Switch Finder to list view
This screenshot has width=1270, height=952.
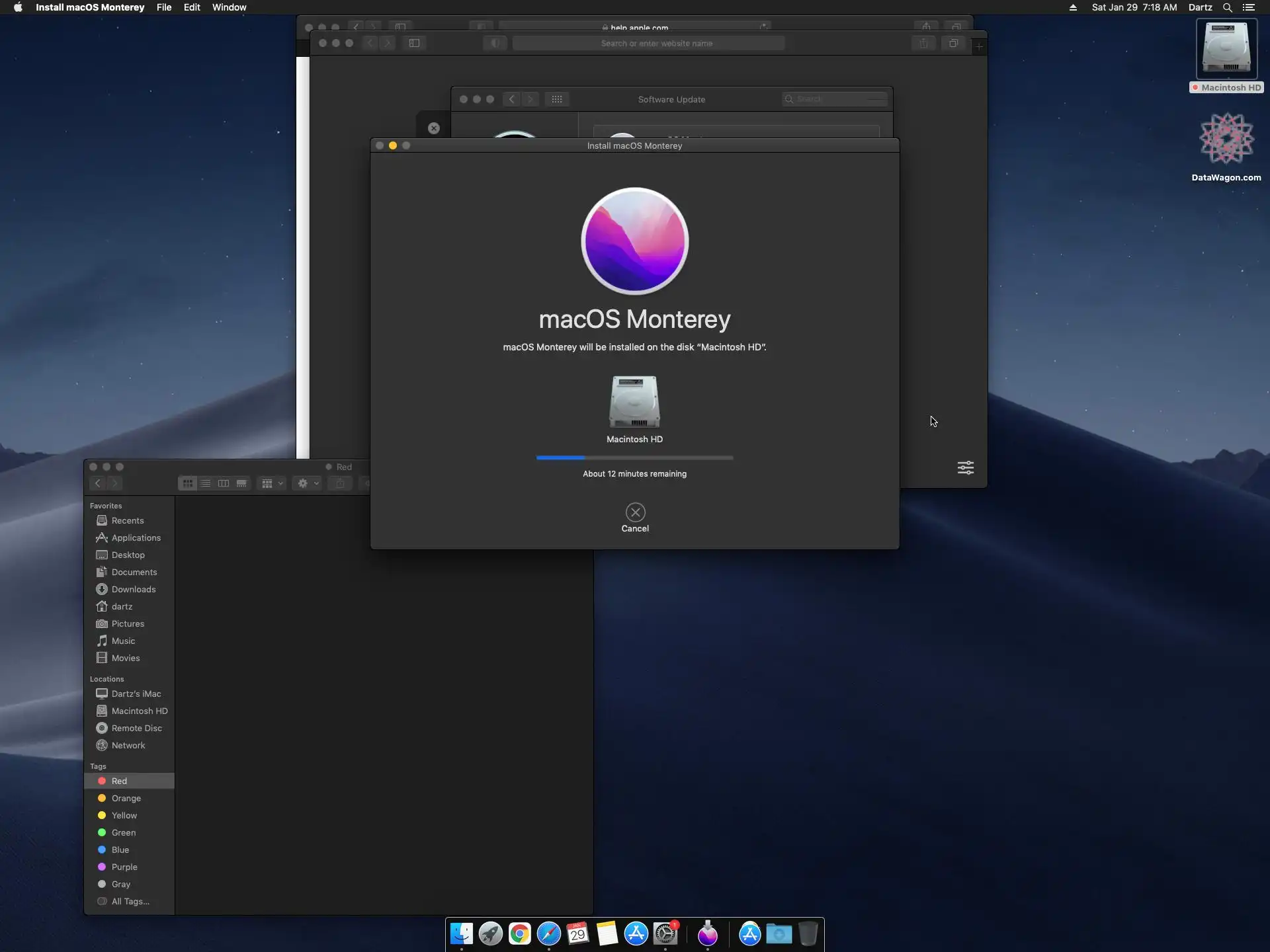click(206, 483)
